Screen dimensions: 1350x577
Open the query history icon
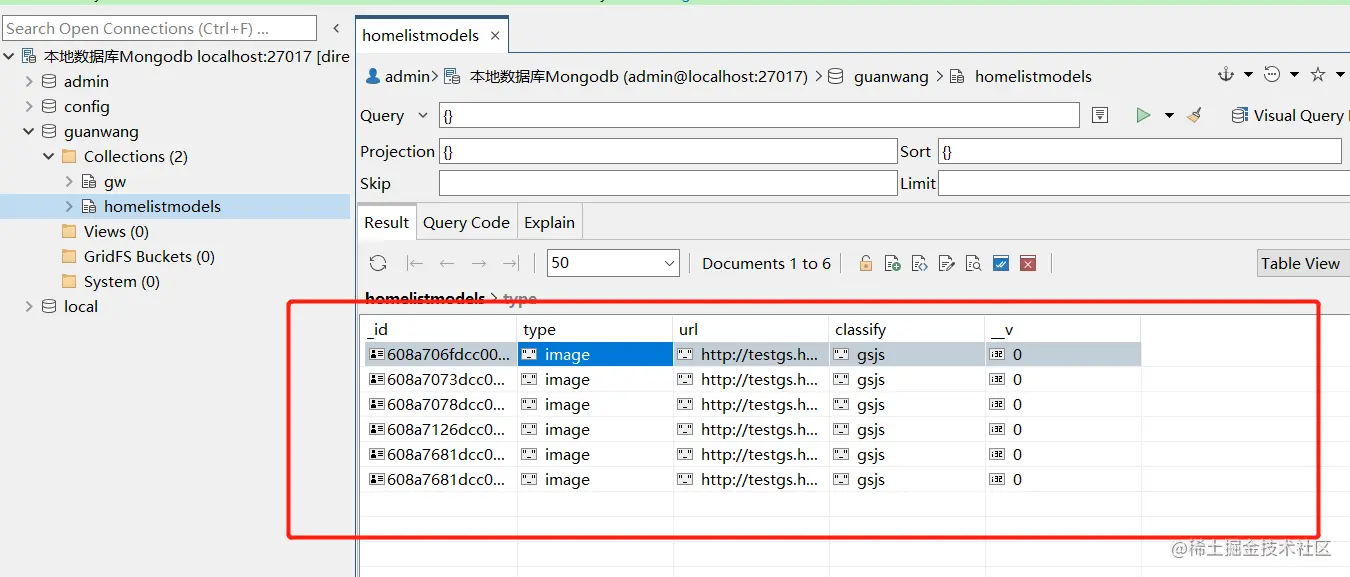pyautogui.click(x=1272, y=75)
